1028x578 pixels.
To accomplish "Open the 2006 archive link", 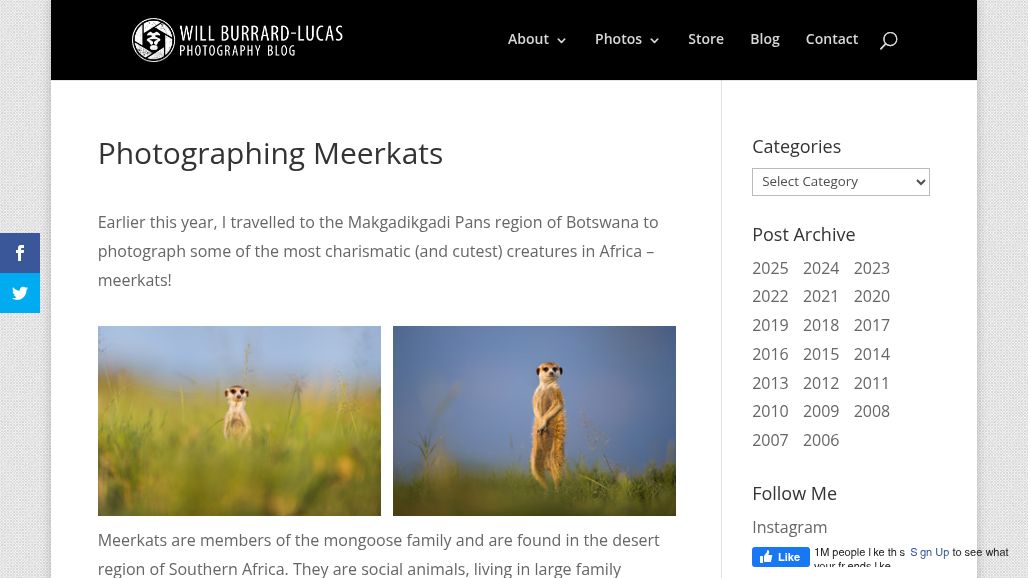I will (x=820, y=440).
